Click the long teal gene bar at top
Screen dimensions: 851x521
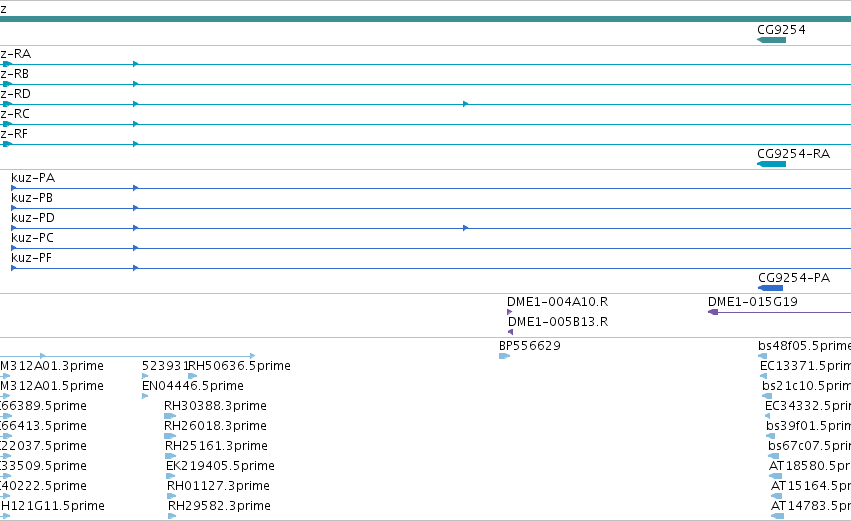coord(426,19)
